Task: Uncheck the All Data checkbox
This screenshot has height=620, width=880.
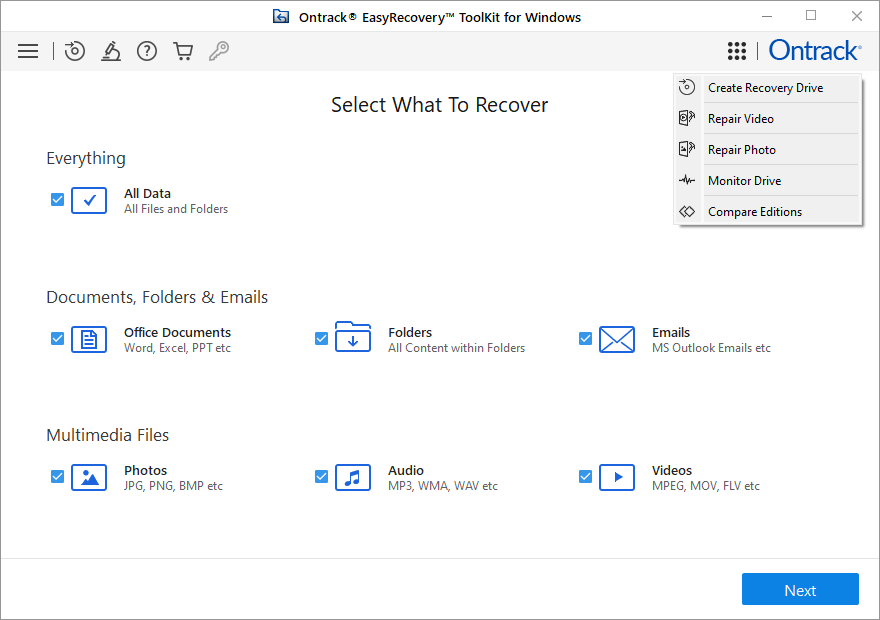Action: (57, 199)
